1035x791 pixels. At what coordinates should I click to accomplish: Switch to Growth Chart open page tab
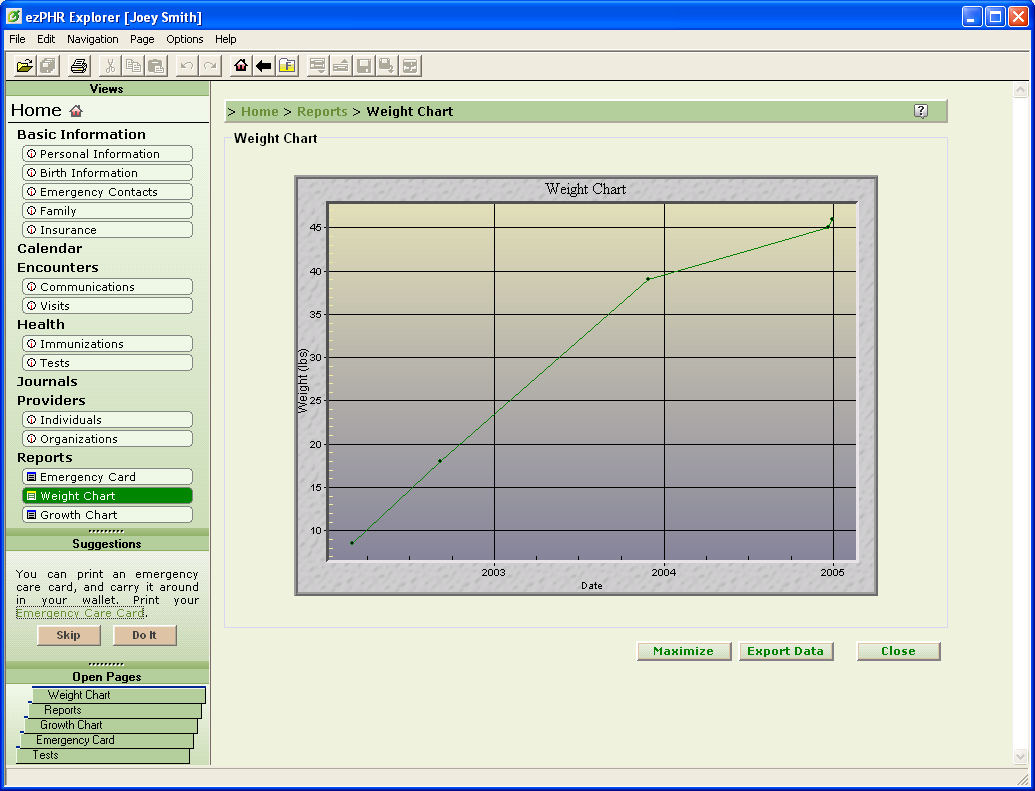tap(111, 725)
